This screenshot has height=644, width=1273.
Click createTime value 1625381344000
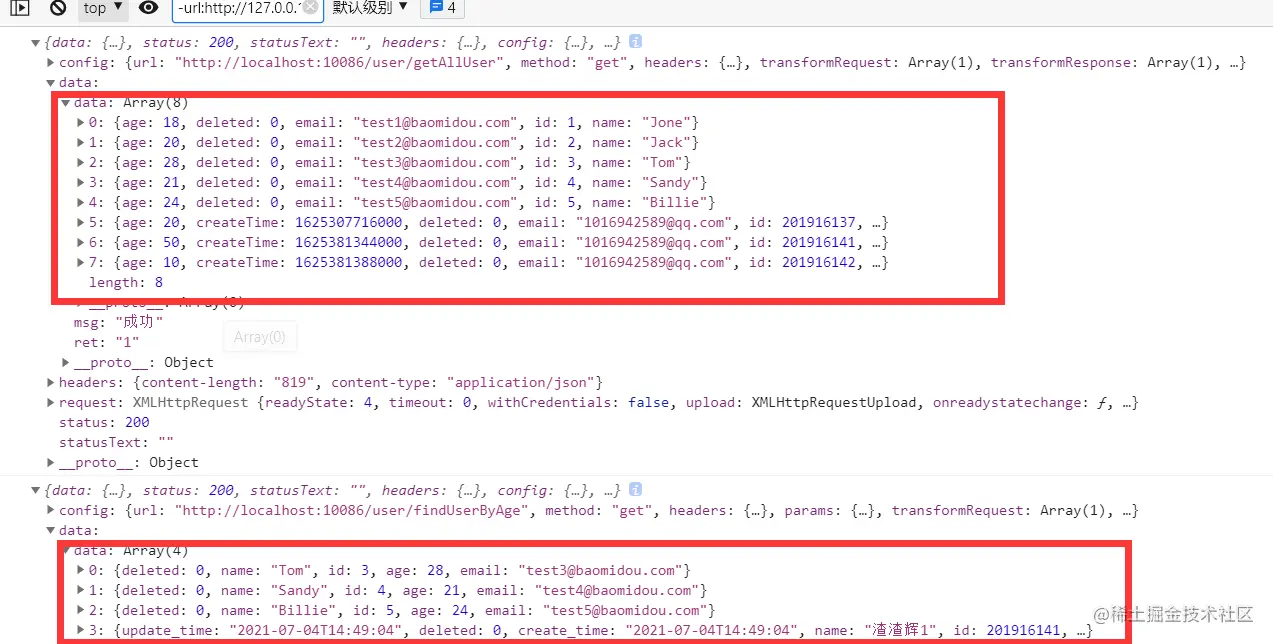click(348, 242)
